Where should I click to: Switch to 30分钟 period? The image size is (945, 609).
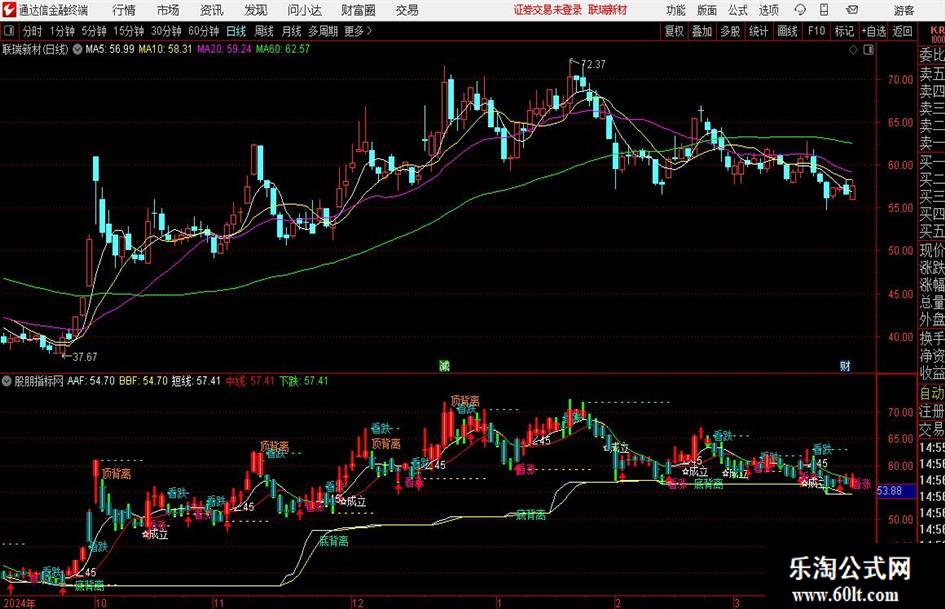pyautogui.click(x=166, y=31)
